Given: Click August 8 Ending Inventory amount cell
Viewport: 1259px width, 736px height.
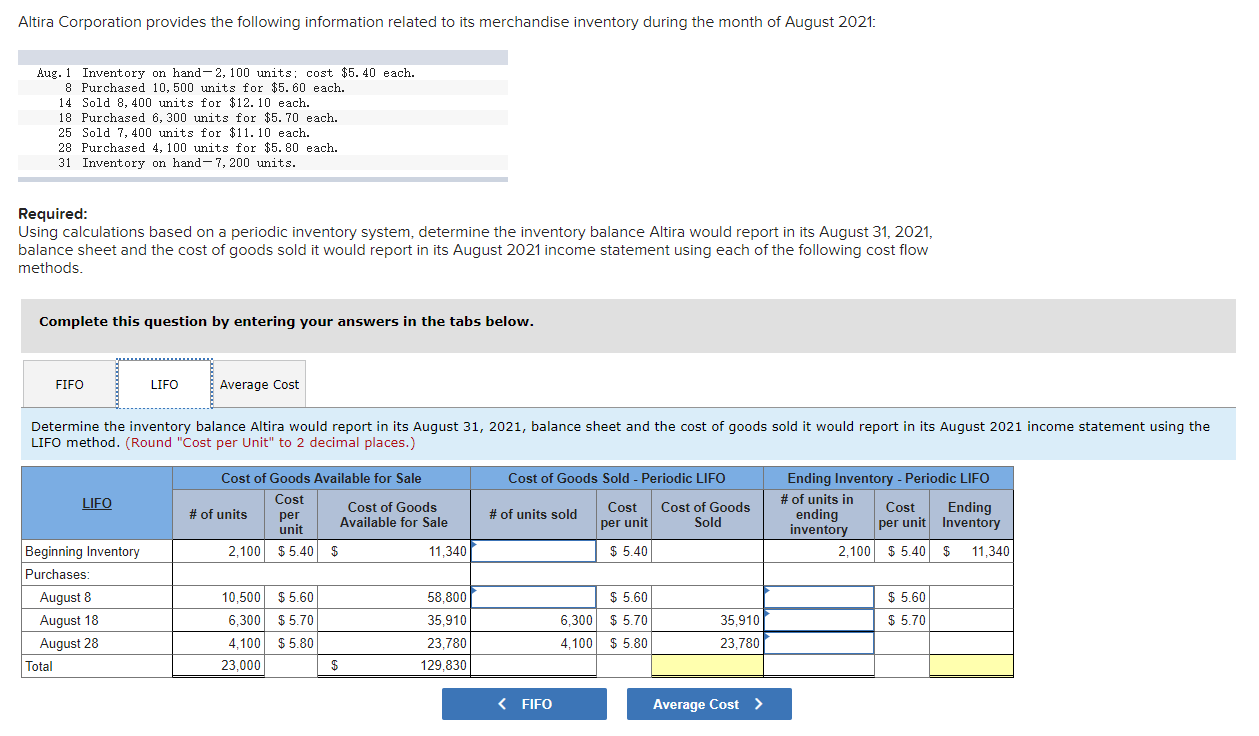Looking at the screenshot, I should [971, 598].
